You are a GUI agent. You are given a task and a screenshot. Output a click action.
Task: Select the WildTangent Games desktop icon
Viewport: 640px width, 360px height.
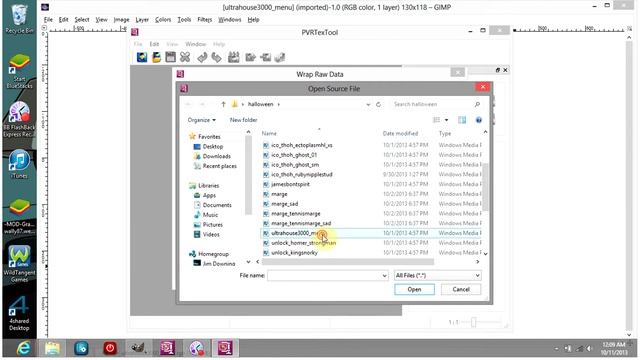tap(19, 264)
